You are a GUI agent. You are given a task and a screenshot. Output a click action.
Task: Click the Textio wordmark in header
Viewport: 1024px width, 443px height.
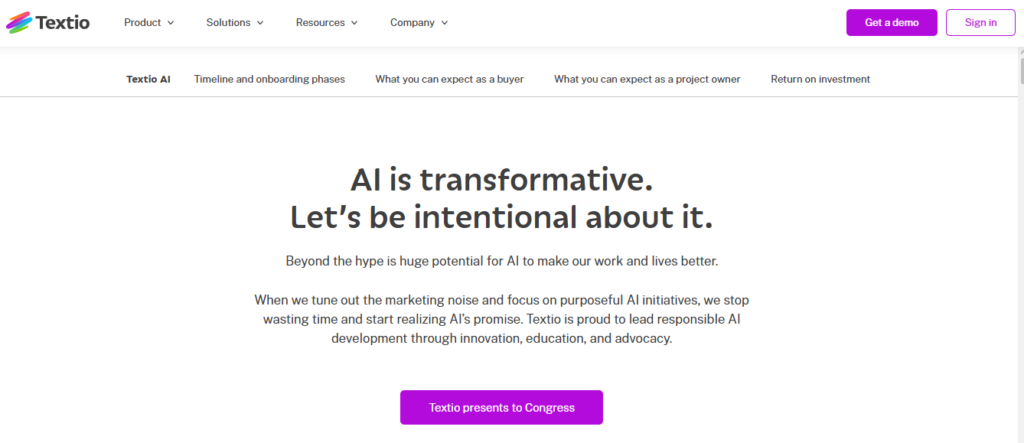63,23
